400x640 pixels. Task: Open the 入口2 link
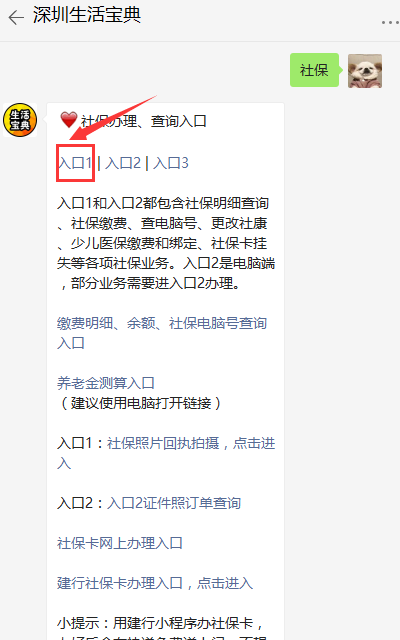[123, 163]
